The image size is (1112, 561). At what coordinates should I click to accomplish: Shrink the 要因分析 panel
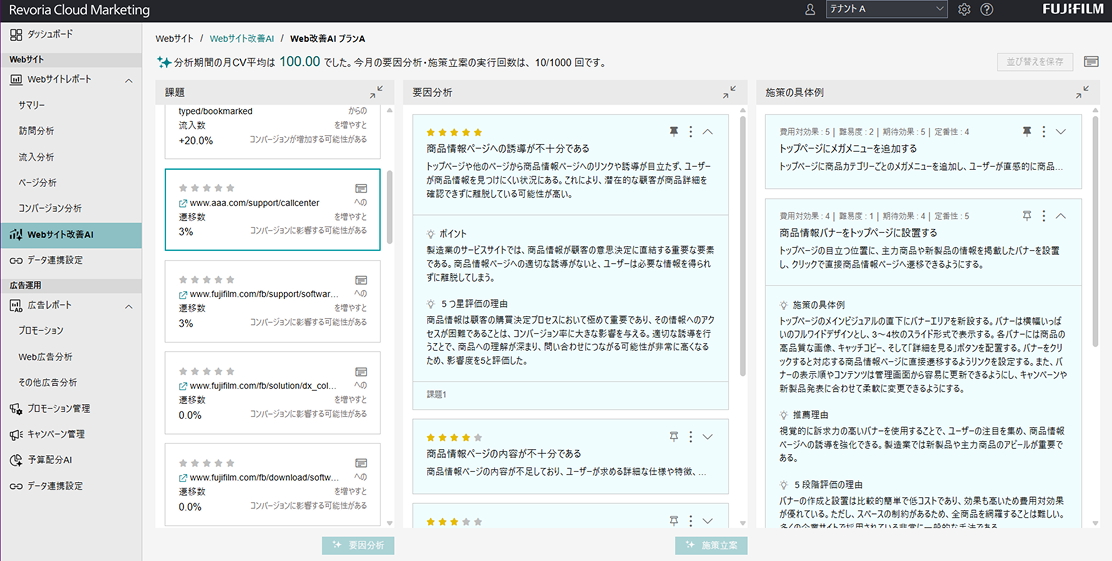729,92
